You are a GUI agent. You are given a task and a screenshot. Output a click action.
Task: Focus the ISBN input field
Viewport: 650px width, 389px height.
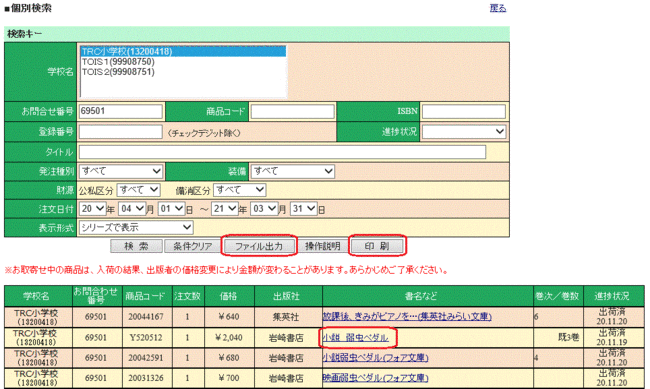pos(463,111)
